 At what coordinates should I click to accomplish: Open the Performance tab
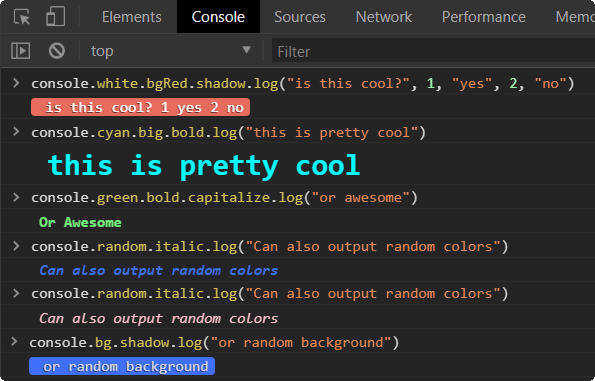(x=484, y=17)
